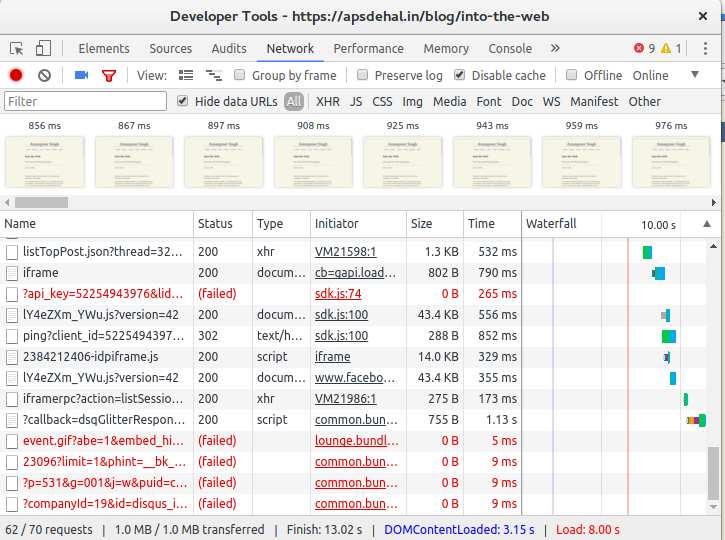Screen dimensions: 725x540
Task: Open the sdk.js:74 initiator link
Action: tap(338, 293)
